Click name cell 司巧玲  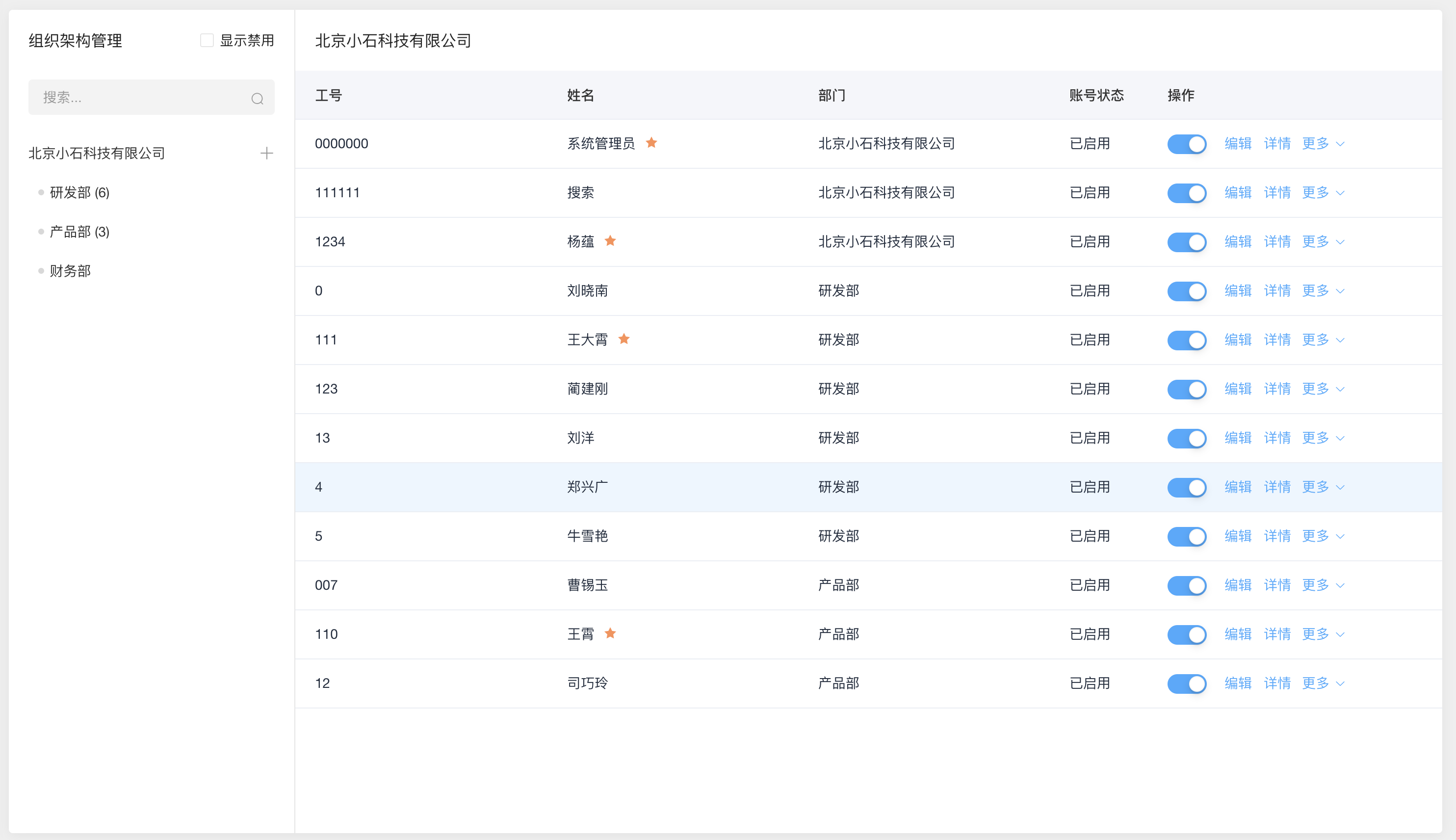(588, 683)
